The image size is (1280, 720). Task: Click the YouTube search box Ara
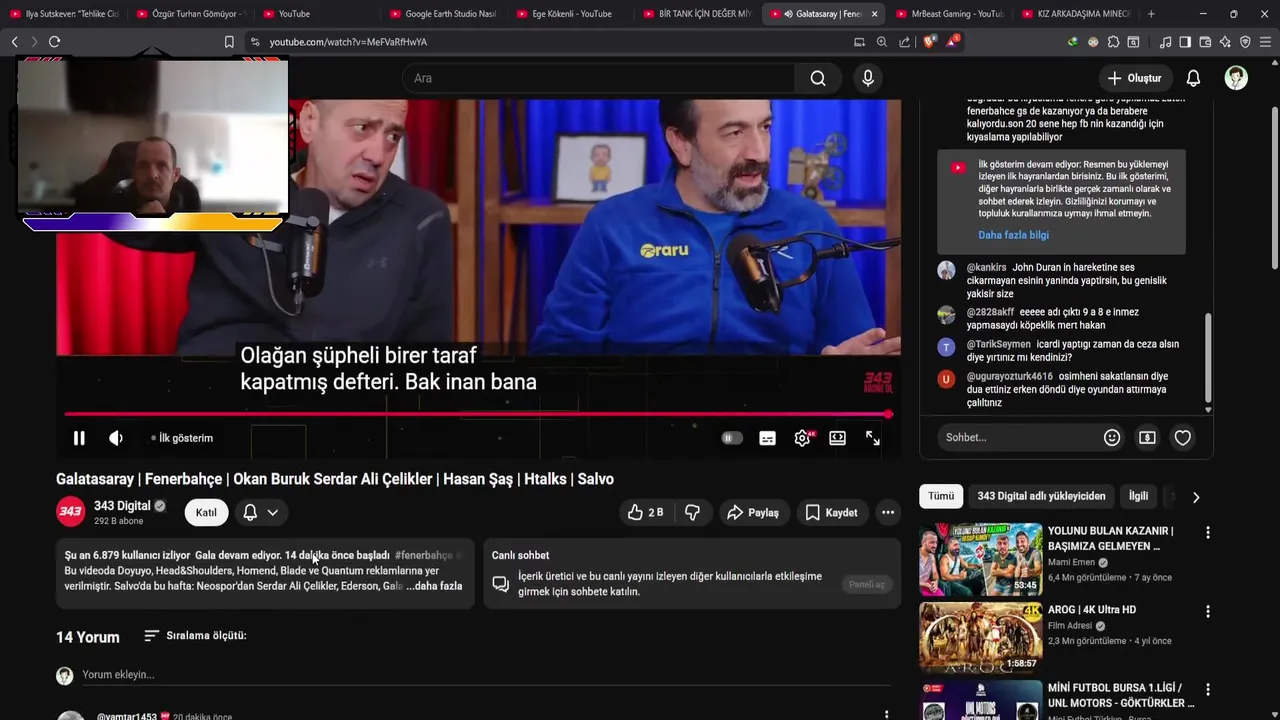coord(598,78)
